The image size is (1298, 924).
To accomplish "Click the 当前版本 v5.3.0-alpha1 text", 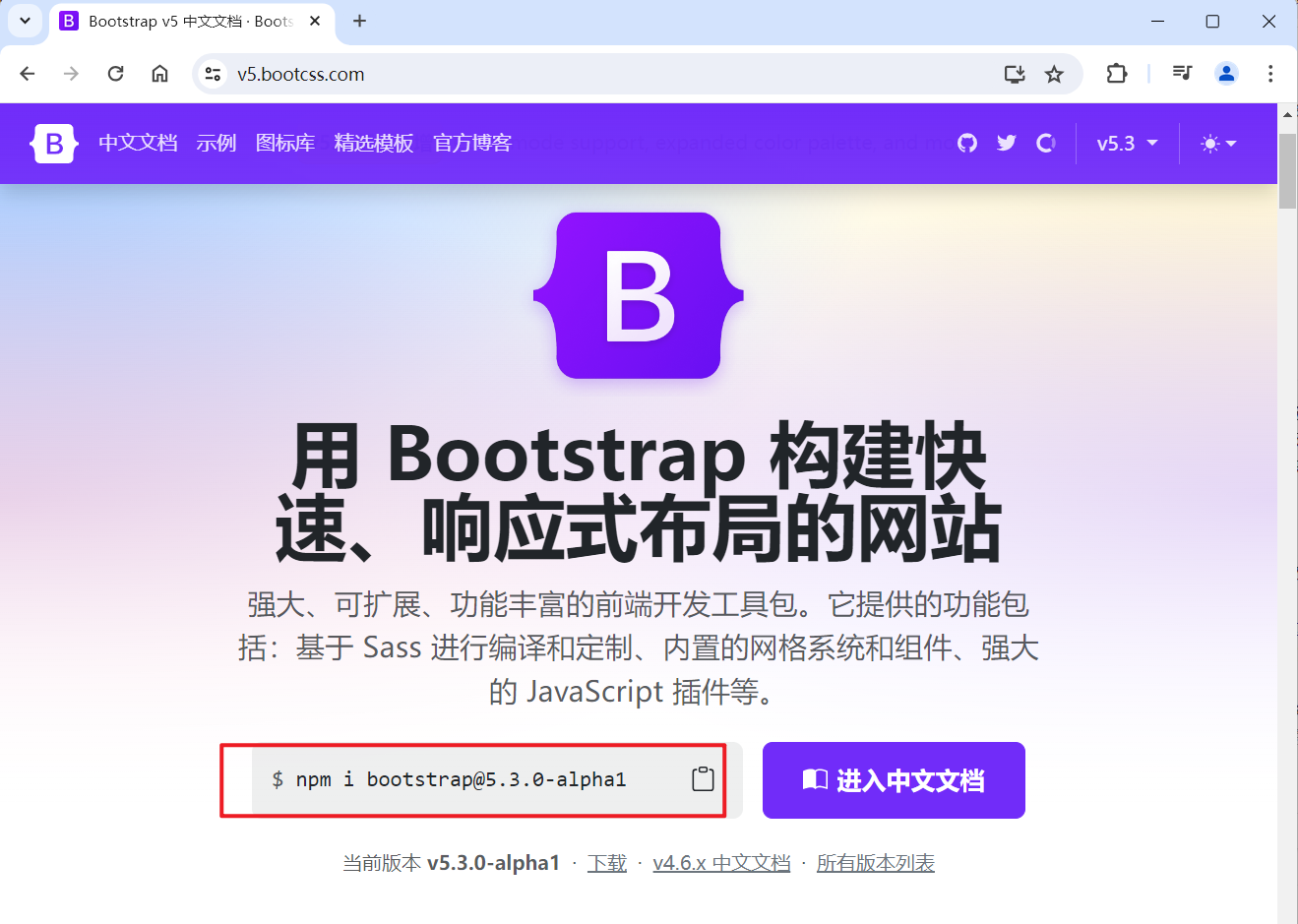I will click(451, 863).
